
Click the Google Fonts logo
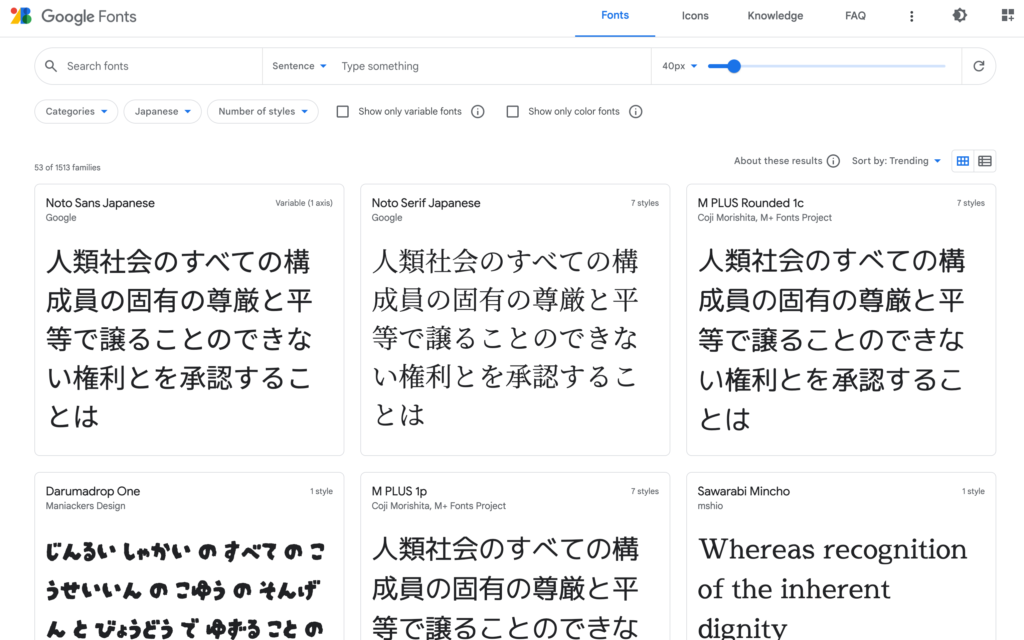[x=73, y=16]
